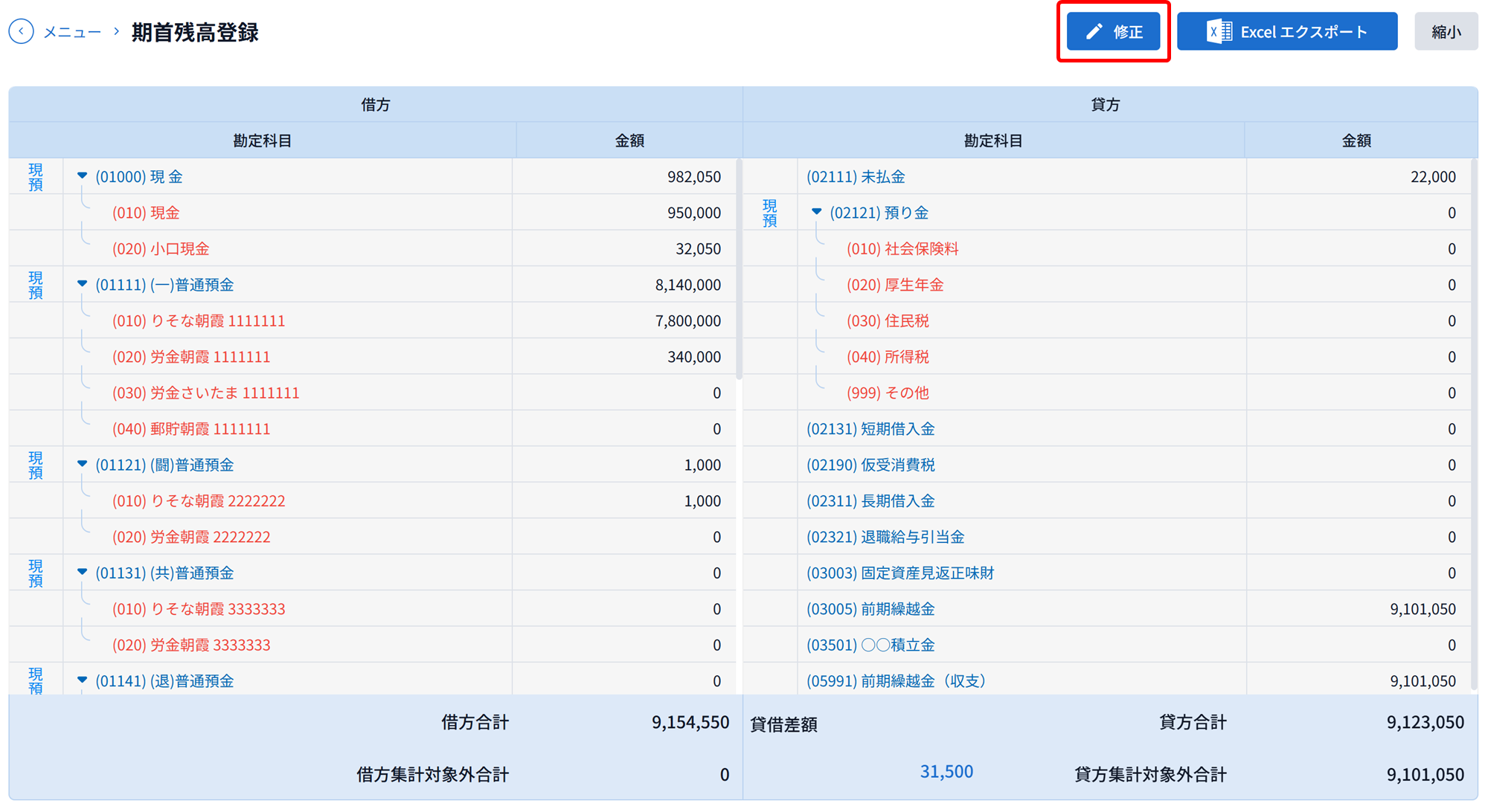Click the 借方 column group header
1488x812 pixels.
(x=376, y=105)
